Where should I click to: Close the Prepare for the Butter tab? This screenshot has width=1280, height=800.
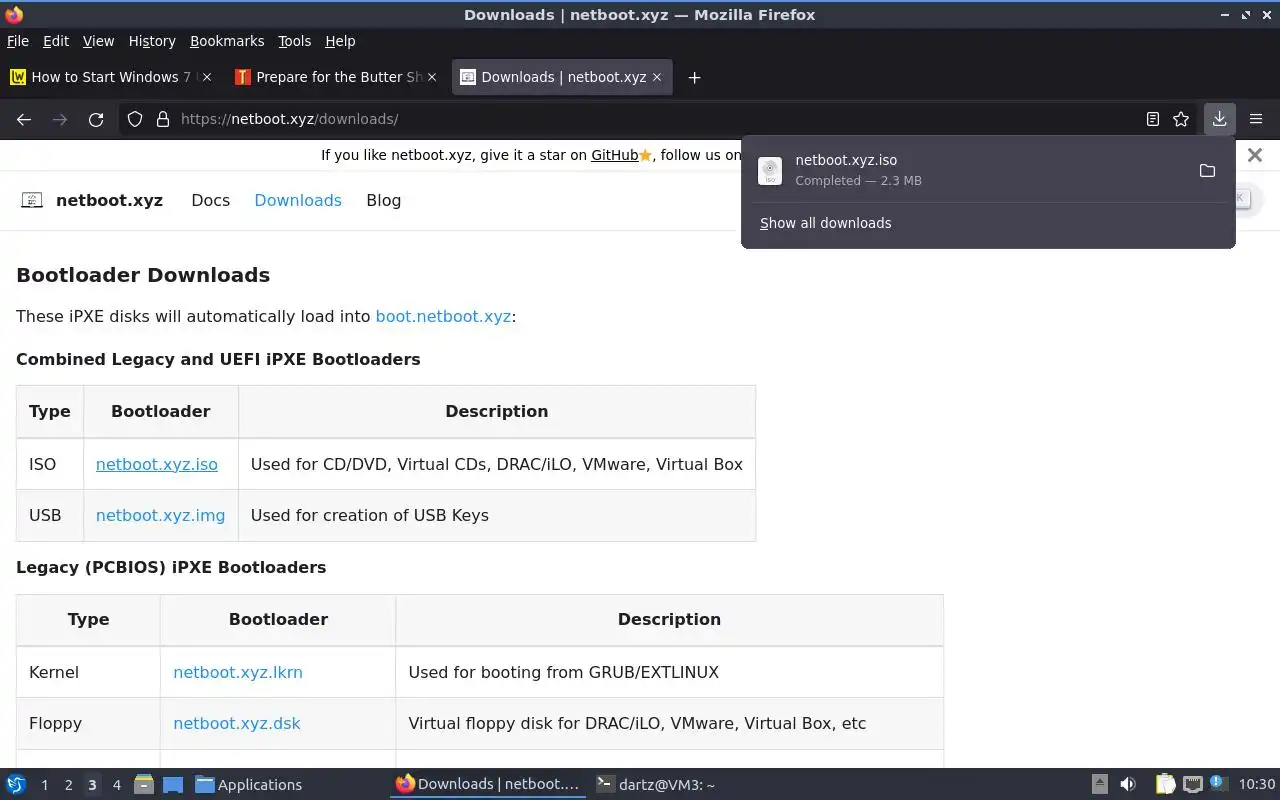click(x=432, y=77)
